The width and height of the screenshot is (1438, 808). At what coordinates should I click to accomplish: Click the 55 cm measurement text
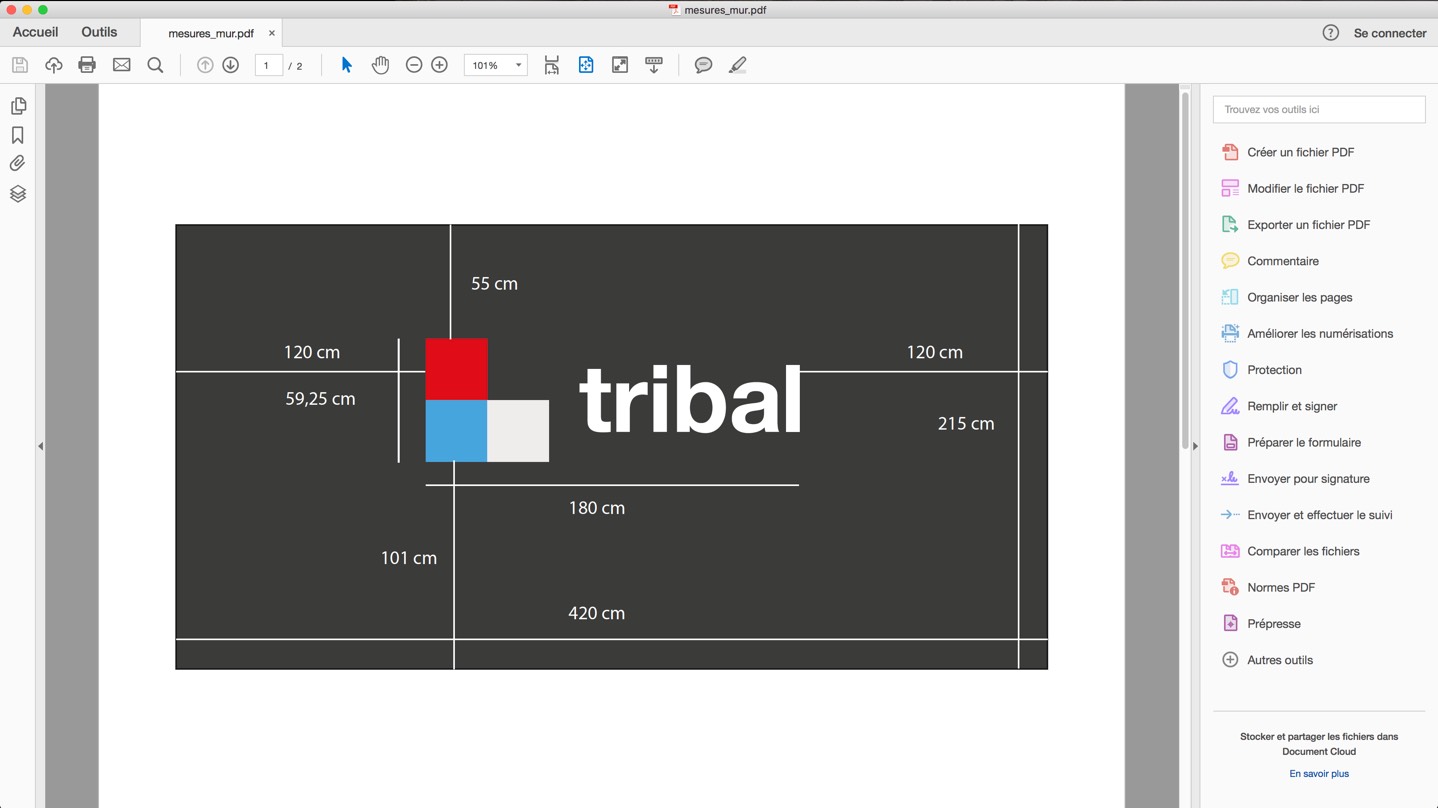[x=494, y=284]
